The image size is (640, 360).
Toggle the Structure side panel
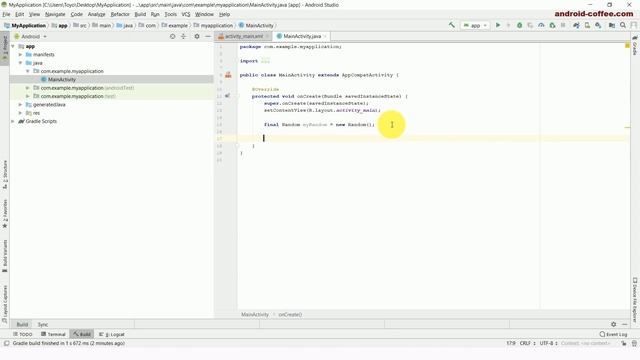[5, 174]
